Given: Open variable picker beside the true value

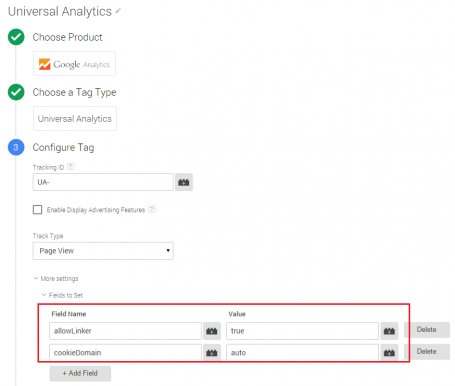Looking at the screenshot, I should (389, 331).
